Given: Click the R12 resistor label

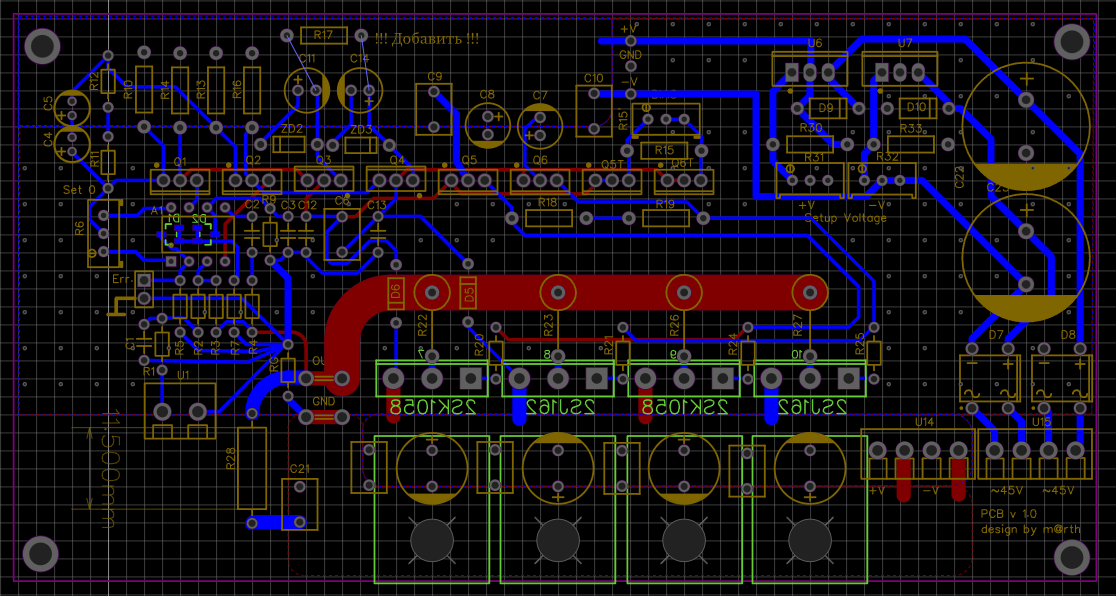Looking at the screenshot, I should [95, 82].
